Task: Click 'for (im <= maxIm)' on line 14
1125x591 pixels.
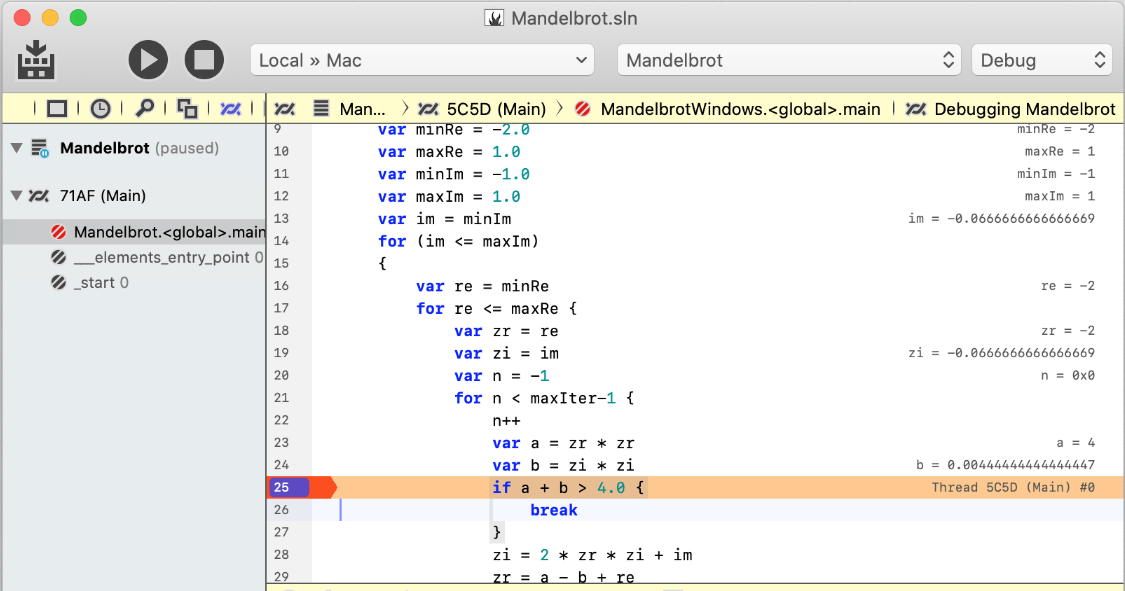Action: (x=458, y=241)
